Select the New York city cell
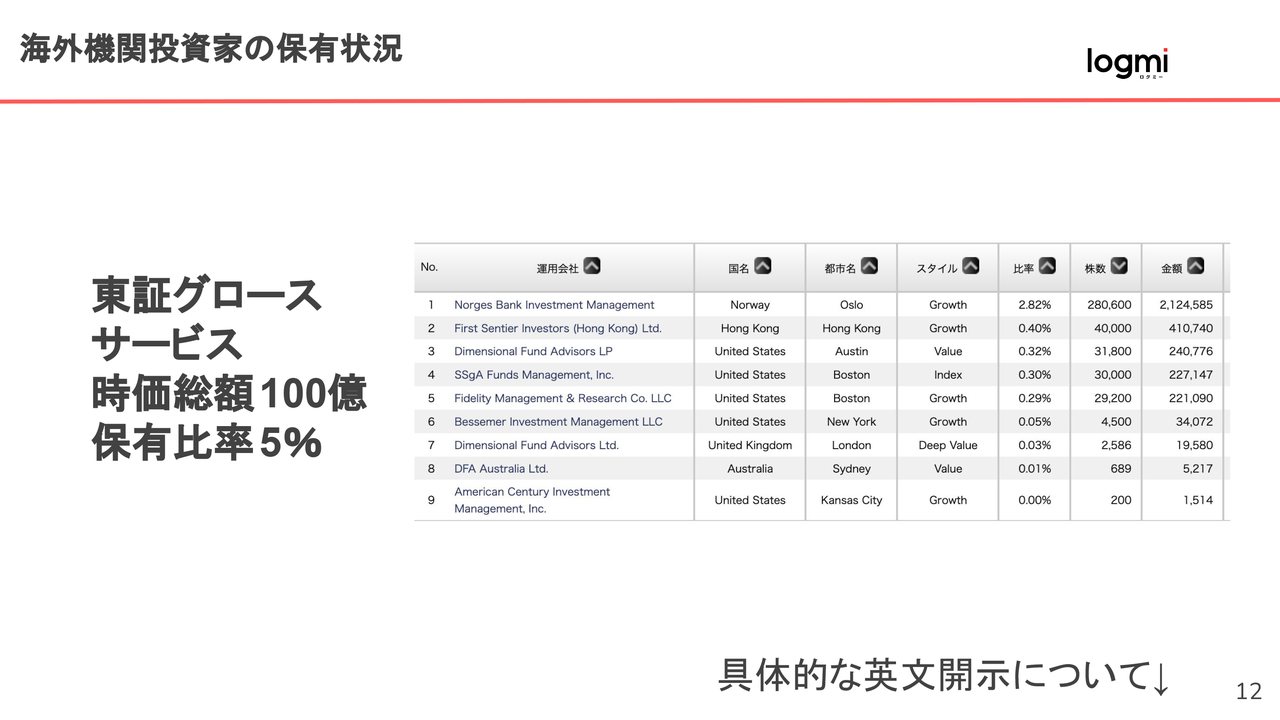Image resolution: width=1280 pixels, height=720 pixels. [851, 422]
